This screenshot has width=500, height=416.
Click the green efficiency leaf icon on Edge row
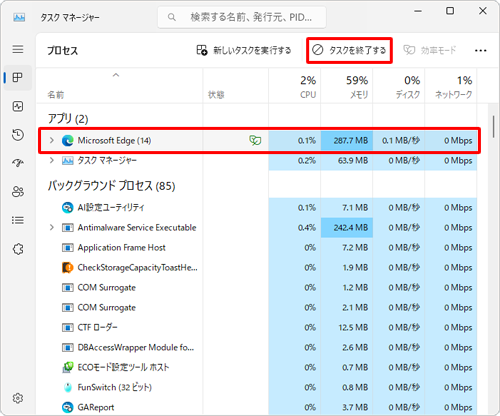[255, 140]
